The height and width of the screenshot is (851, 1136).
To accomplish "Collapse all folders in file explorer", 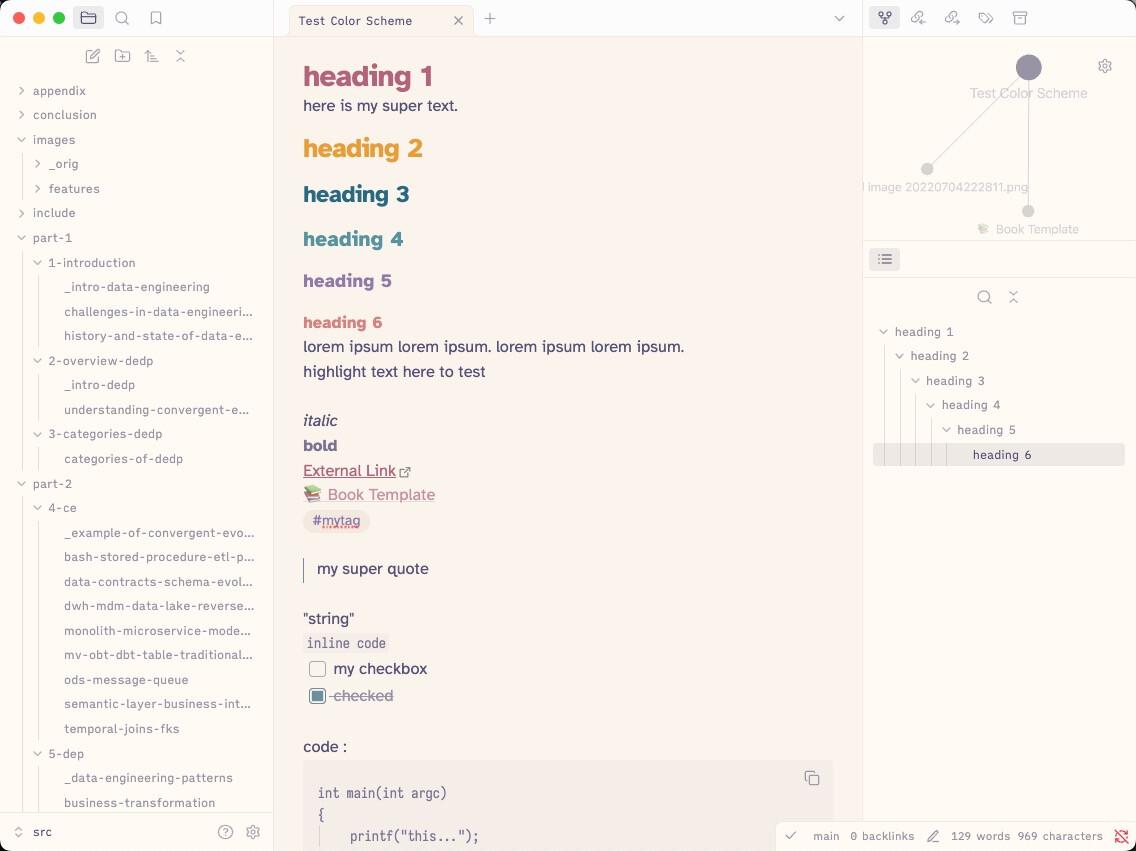I will pyautogui.click(x=180, y=56).
